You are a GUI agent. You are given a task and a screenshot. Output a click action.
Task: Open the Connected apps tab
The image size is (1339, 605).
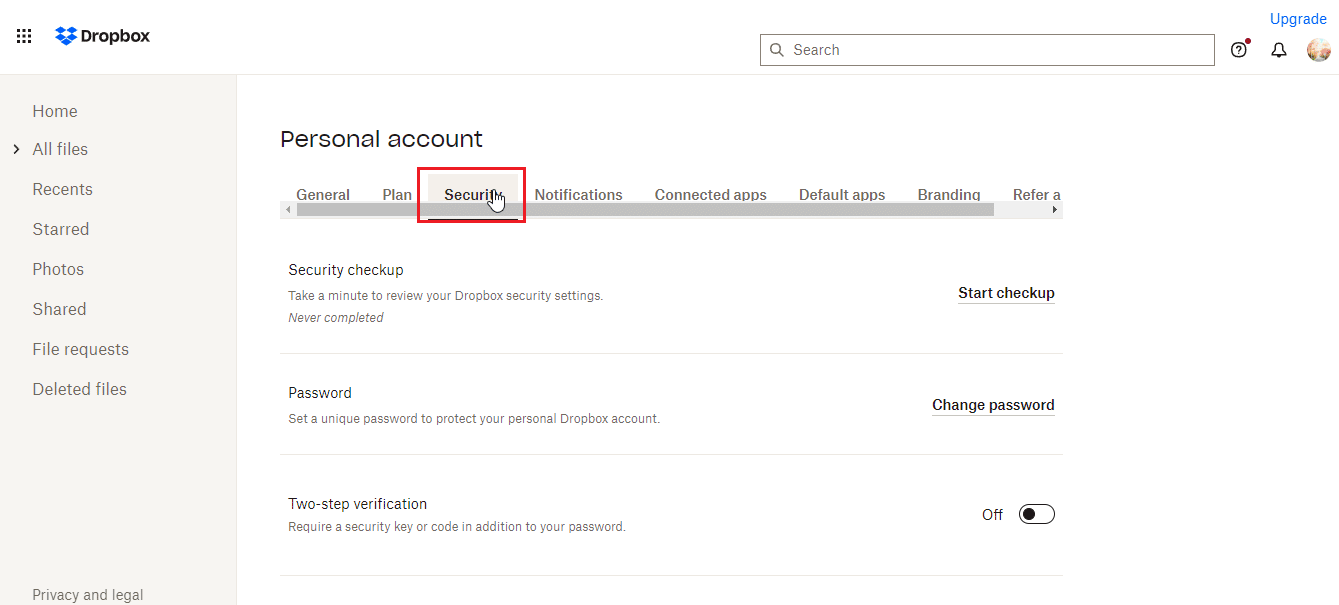(x=710, y=194)
